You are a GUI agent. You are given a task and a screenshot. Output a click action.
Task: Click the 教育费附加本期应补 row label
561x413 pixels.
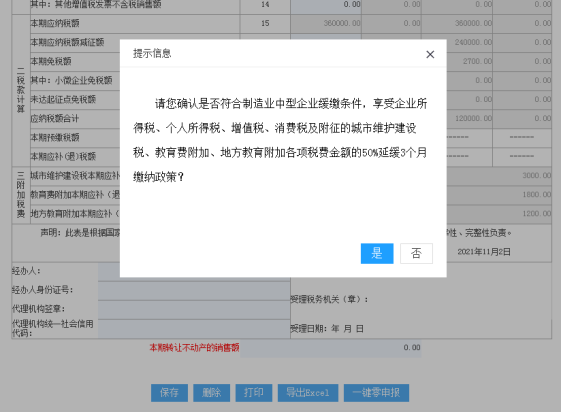[75, 195]
